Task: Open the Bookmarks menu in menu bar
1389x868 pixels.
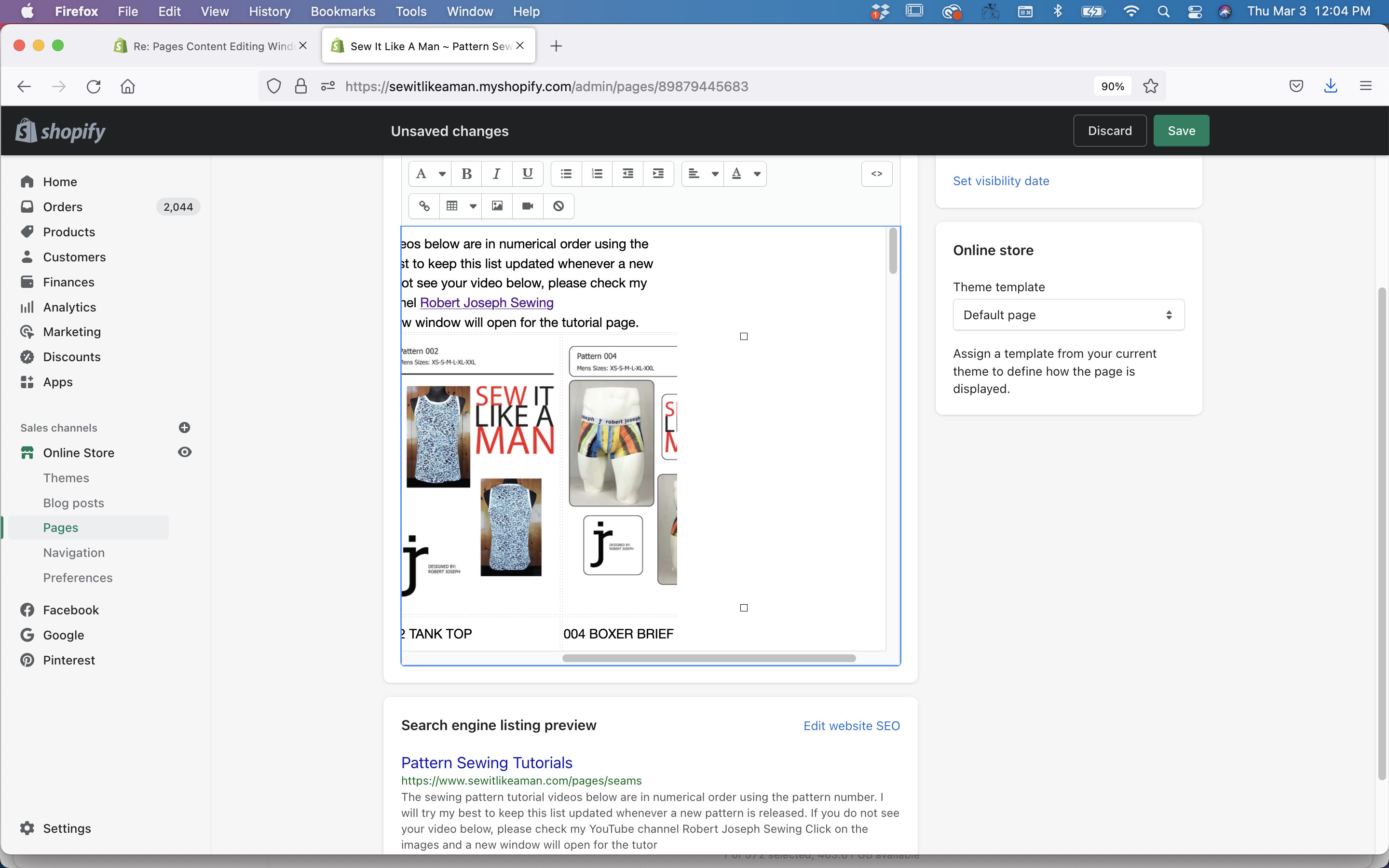Action: [342, 12]
